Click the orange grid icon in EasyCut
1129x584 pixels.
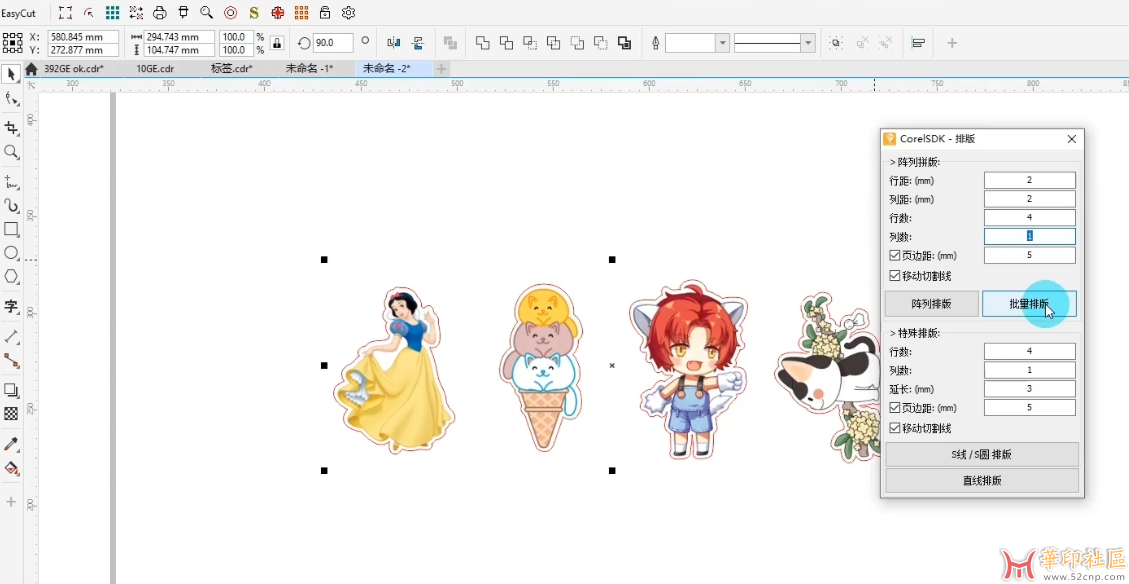click(x=302, y=12)
